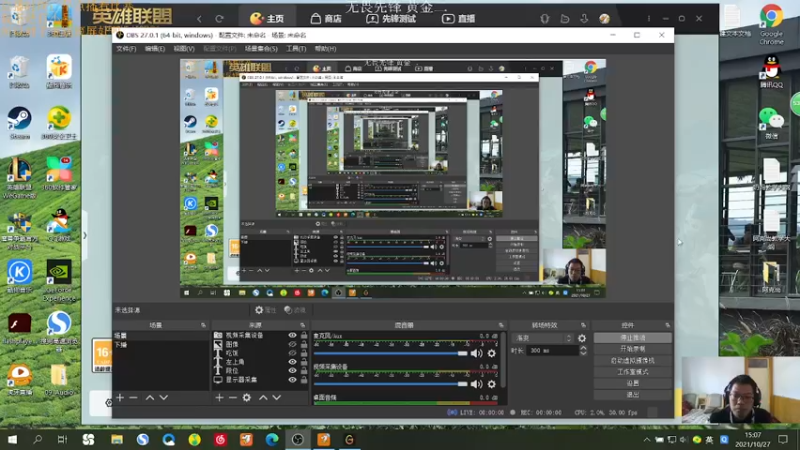Pop out the 混音器 dock panel
800x450 pixels.
[x=501, y=325]
